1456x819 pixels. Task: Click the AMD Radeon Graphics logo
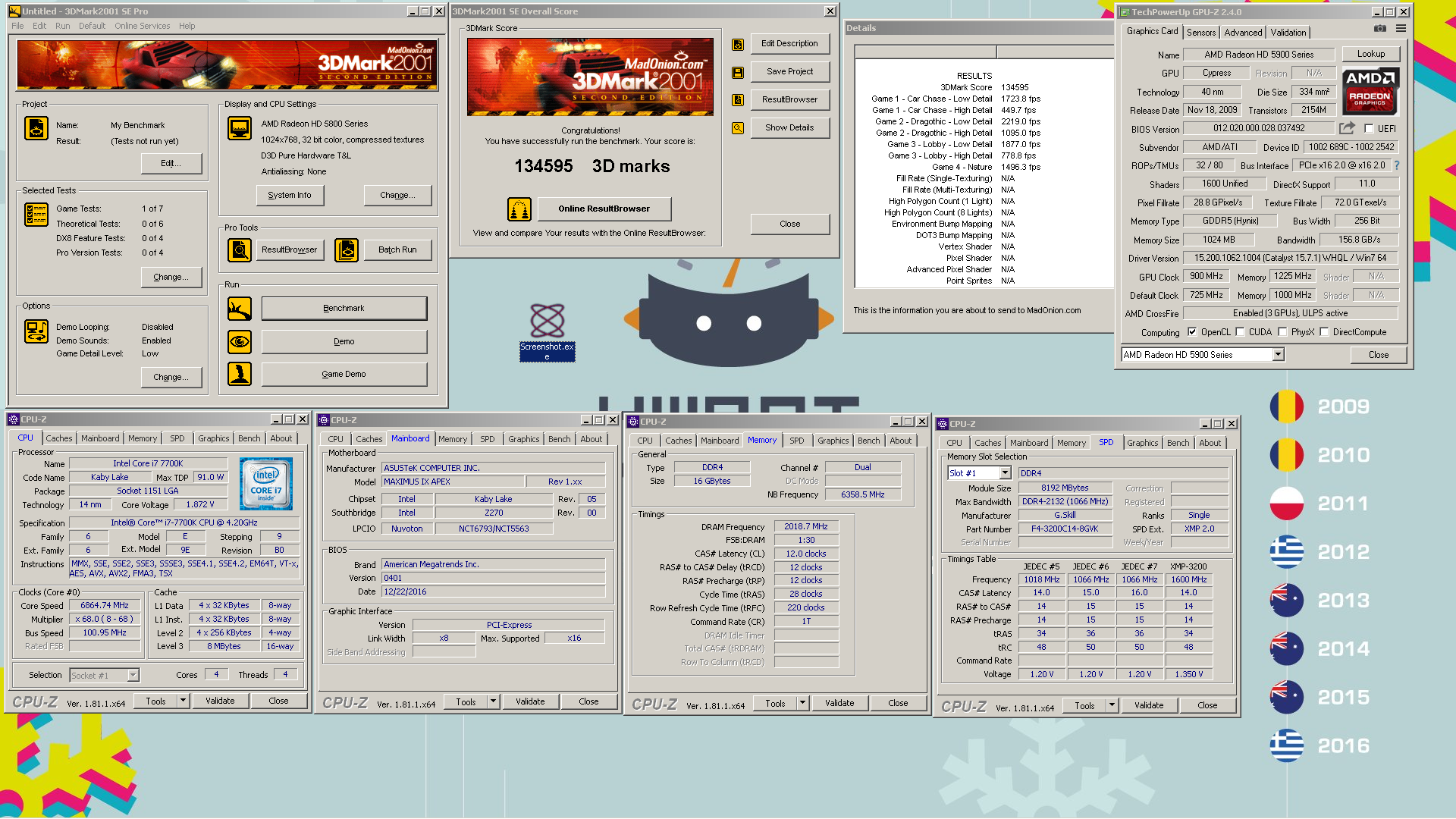tap(1370, 91)
